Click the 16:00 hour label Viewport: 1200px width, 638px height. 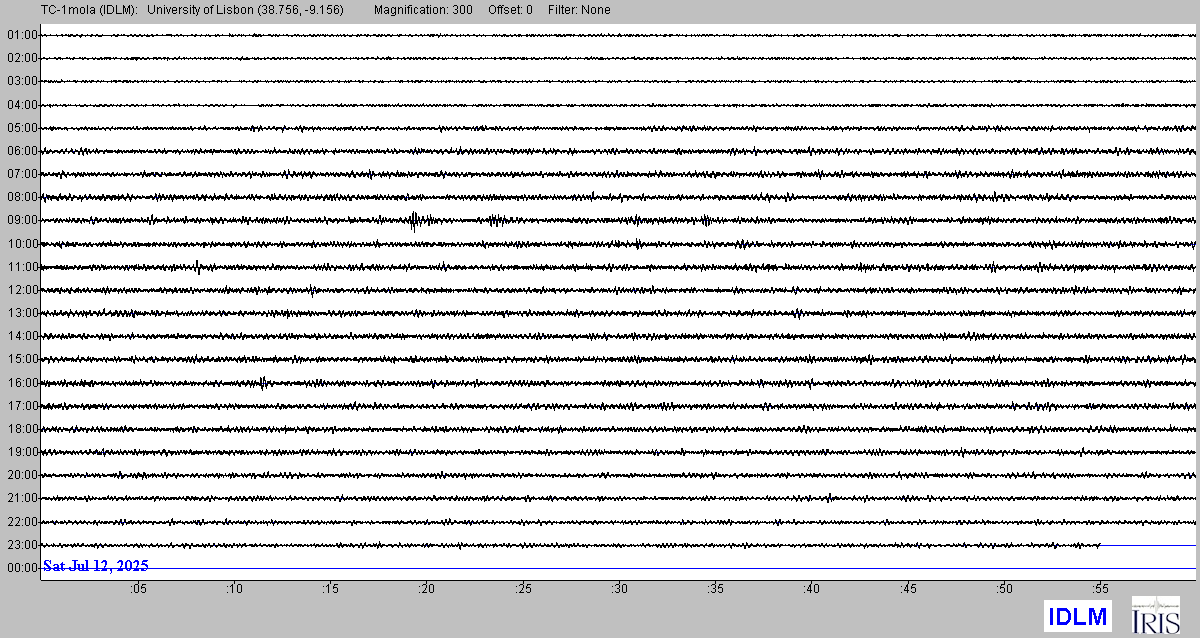coord(22,383)
